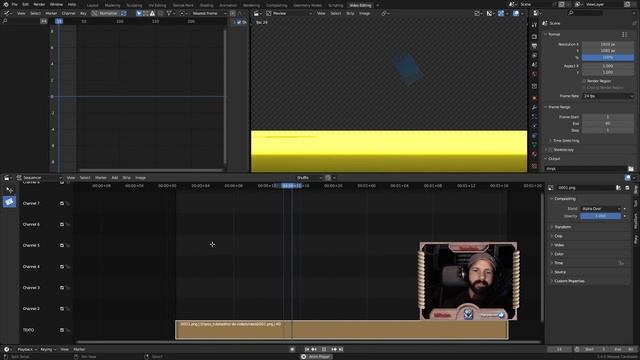
Task: Open Output properties tab icon
Action: point(534,46)
